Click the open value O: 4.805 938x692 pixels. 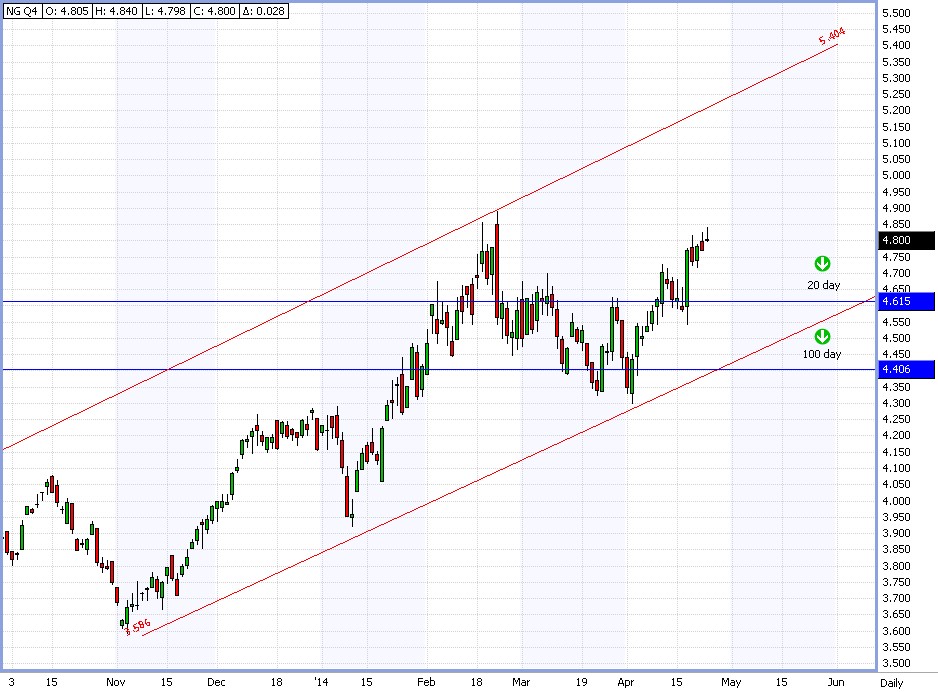pos(67,11)
